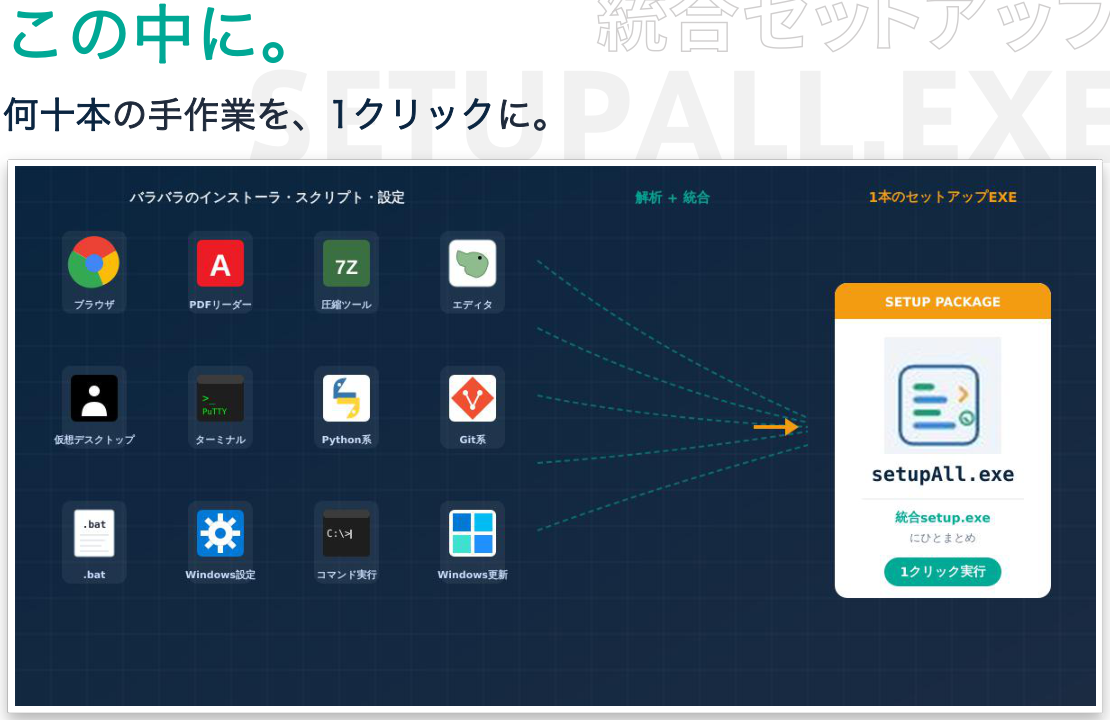Select the 仮想デスクトップ icon

[x=94, y=398]
